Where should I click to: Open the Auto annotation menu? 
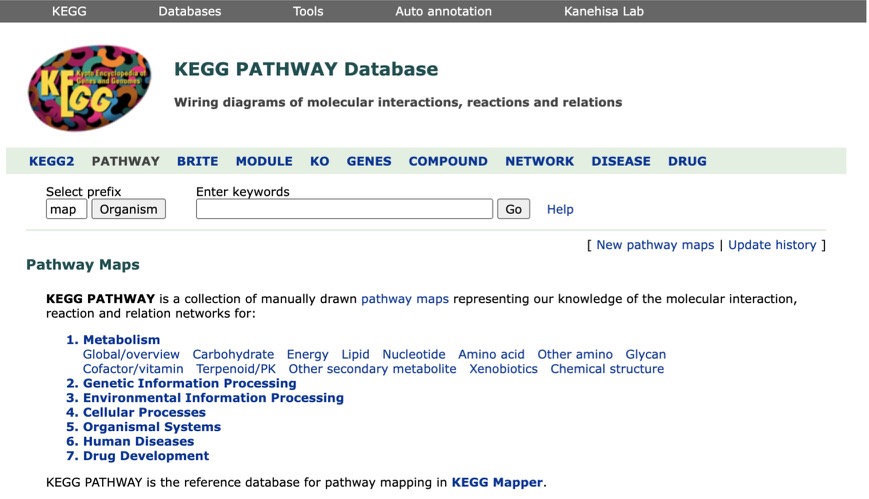click(443, 11)
